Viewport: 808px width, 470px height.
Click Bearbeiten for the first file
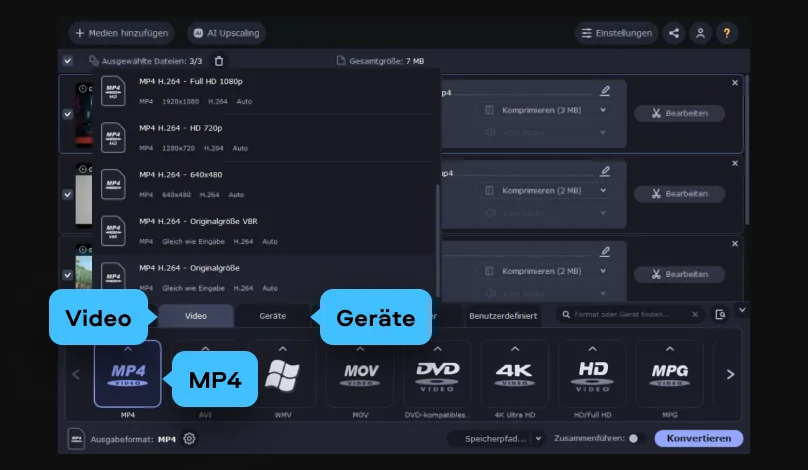point(679,113)
